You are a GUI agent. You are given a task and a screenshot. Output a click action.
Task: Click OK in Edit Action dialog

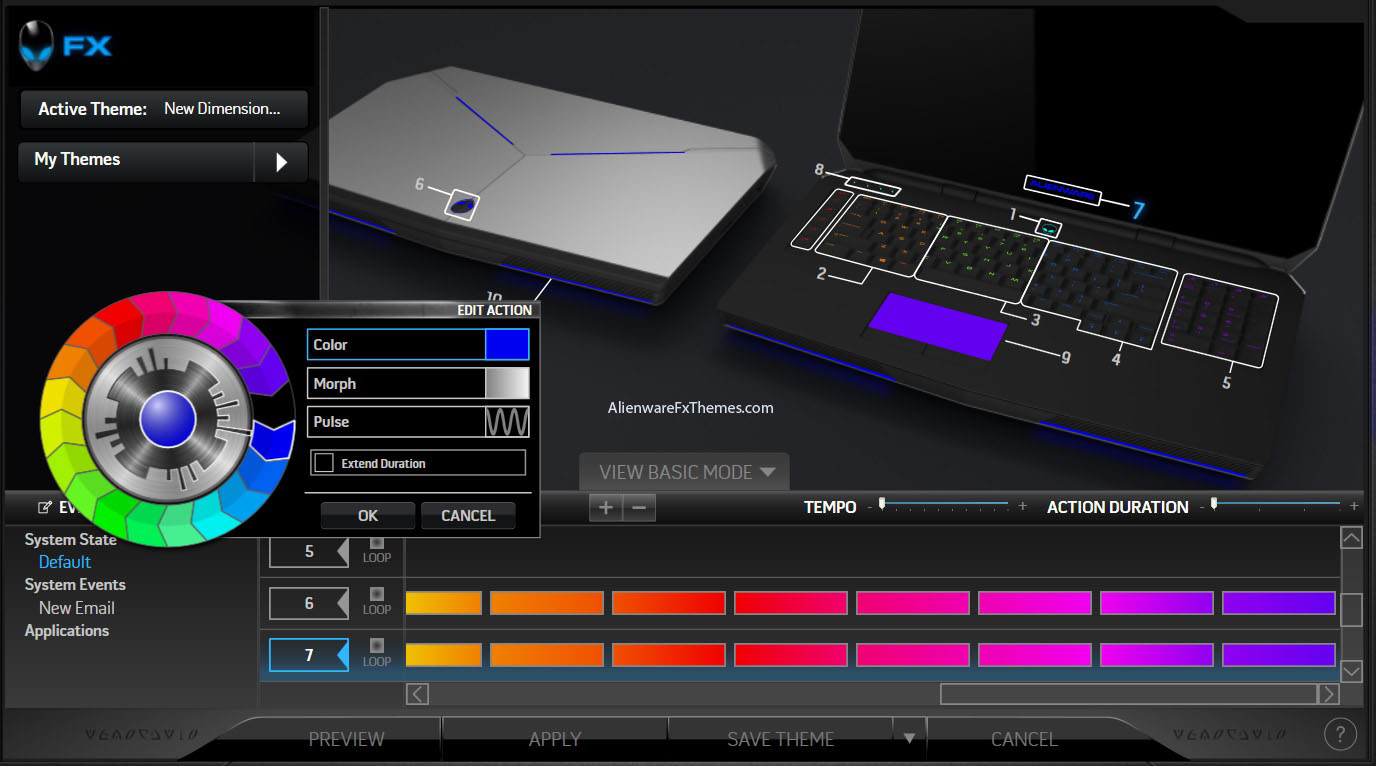pos(368,516)
